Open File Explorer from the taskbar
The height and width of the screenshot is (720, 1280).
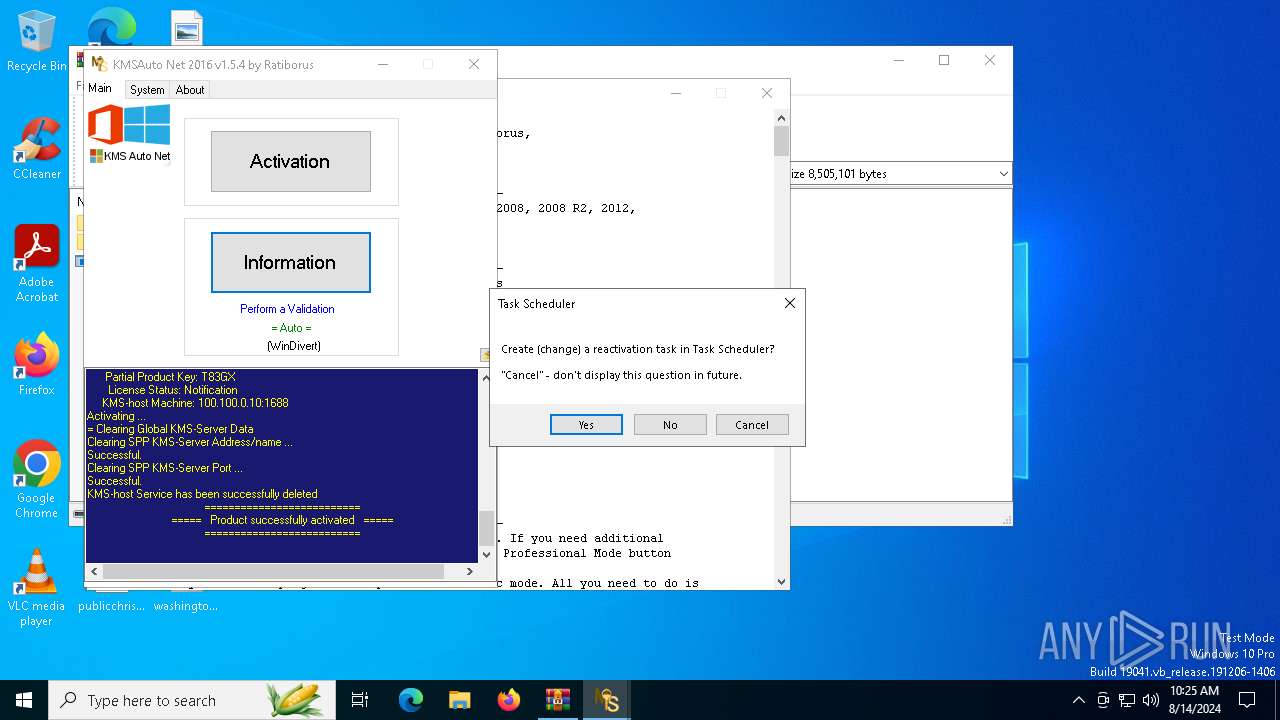click(459, 700)
